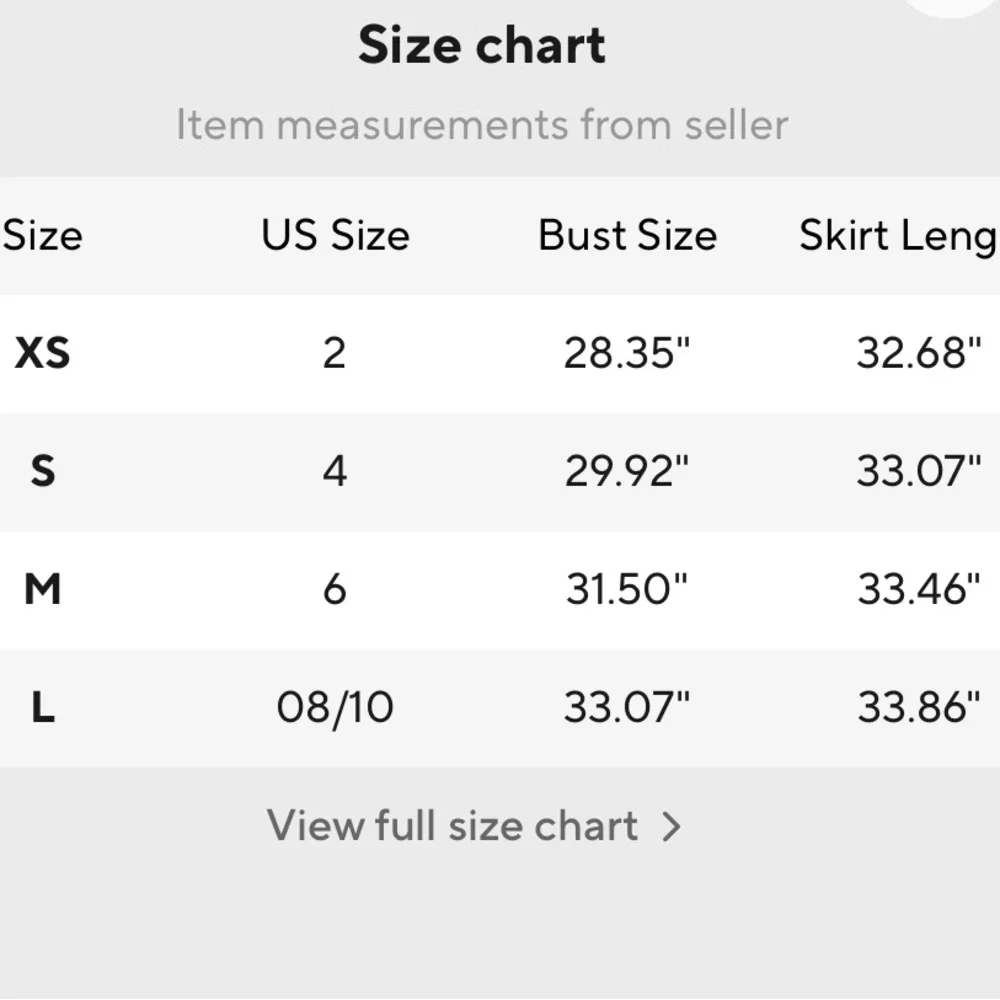Image resolution: width=1000 pixels, height=1000 pixels.
Task: Click US size 2 in XS row
Action: tap(335, 353)
